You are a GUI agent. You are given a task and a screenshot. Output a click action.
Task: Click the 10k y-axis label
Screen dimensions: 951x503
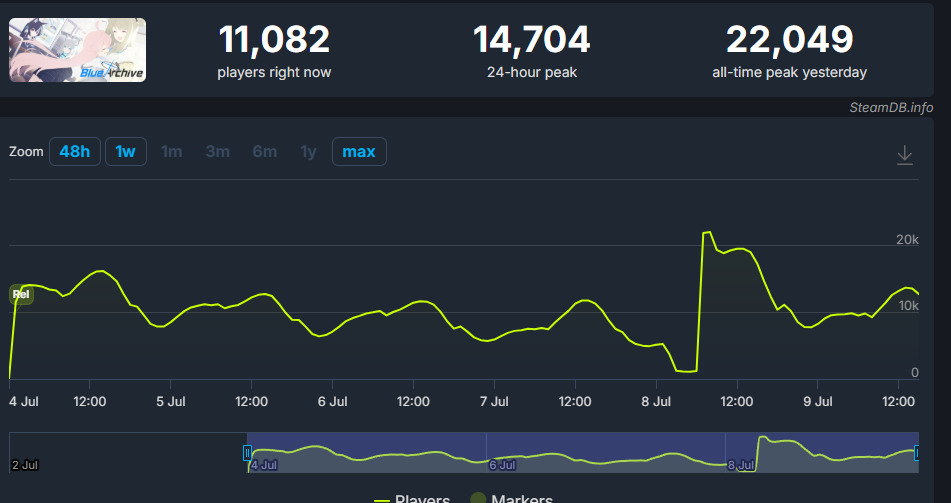tap(908, 306)
